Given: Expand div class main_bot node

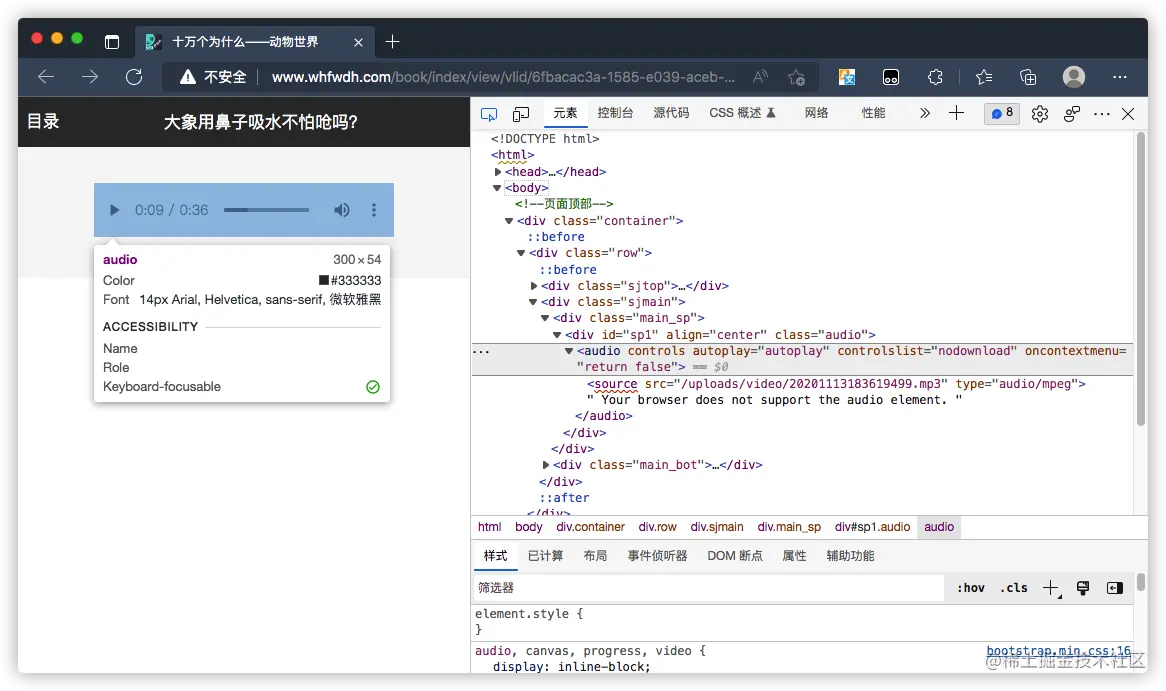Looking at the screenshot, I should (546, 465).
